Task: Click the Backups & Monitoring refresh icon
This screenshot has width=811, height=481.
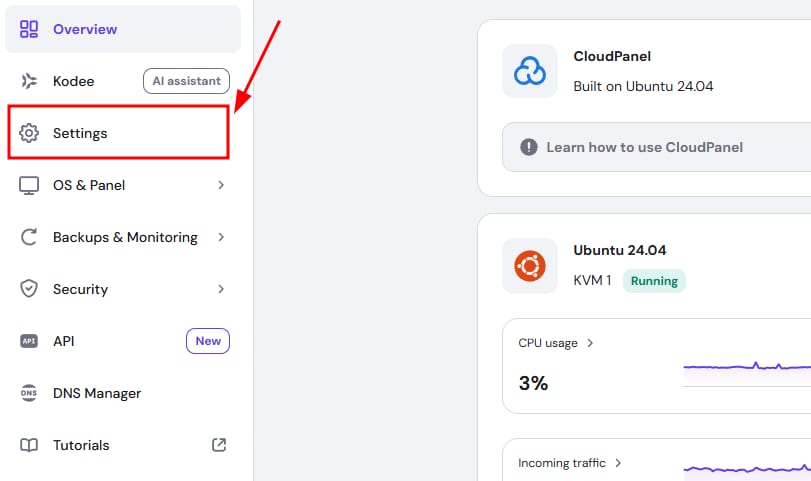Action: (x=29, y=237)
